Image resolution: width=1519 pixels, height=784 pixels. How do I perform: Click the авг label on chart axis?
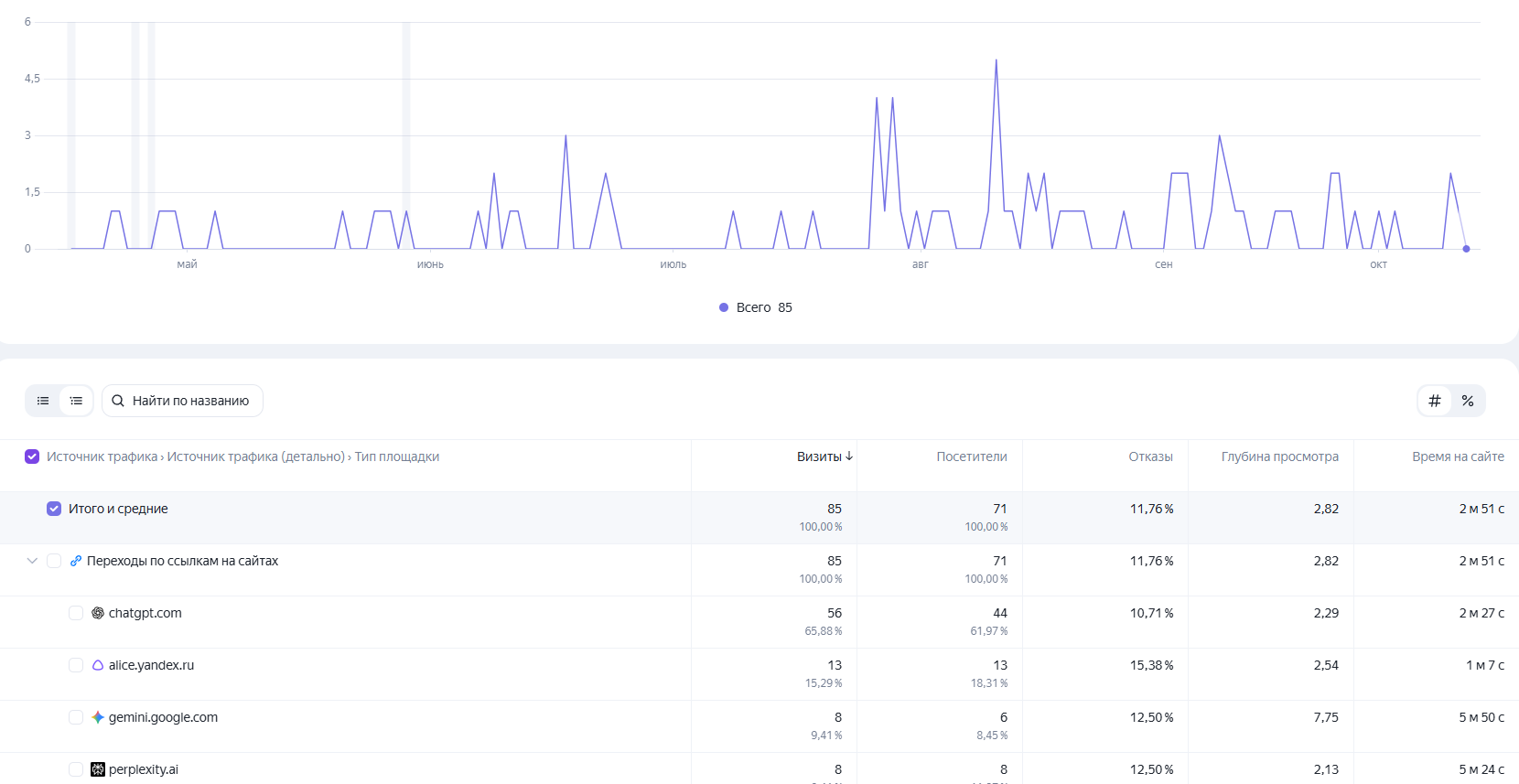click(x=921, y=264)
